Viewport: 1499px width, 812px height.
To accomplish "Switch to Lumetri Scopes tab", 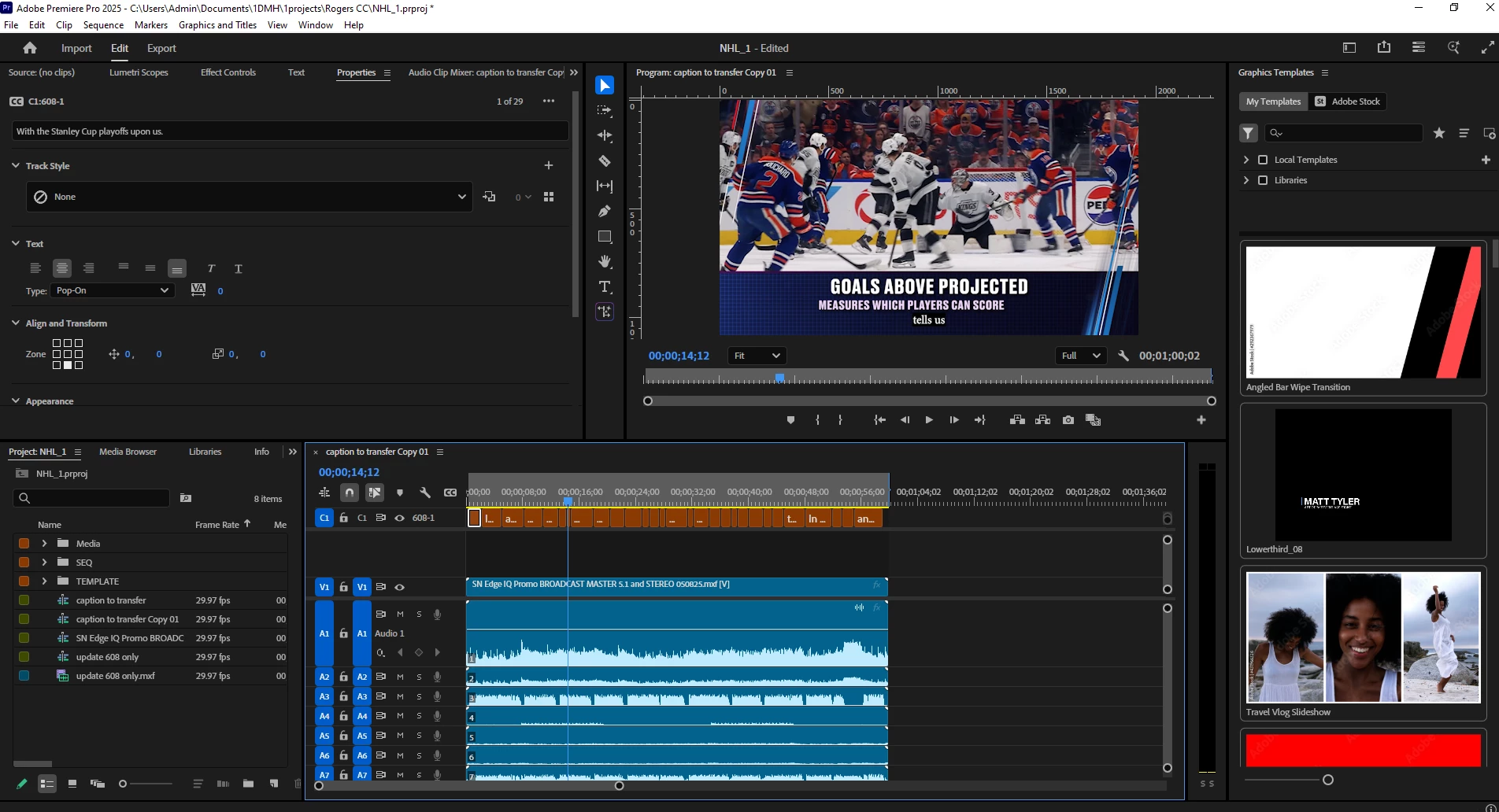I will coord(139,72).
